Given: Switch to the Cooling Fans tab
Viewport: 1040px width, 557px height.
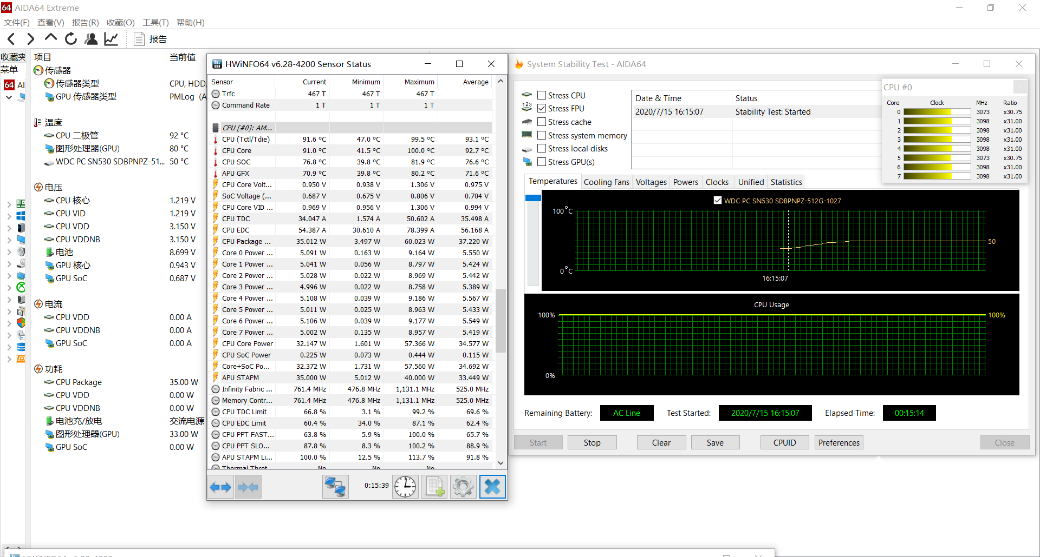Looking at the screenshot, I should [606, 182].
